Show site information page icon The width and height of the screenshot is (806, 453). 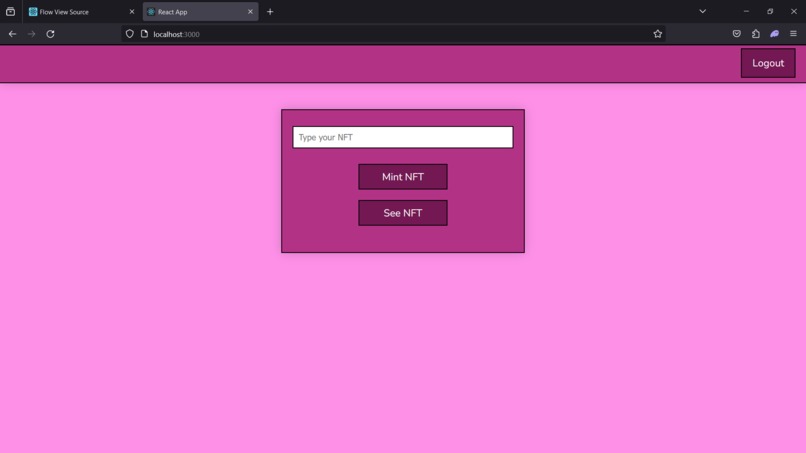coord(144,34)
